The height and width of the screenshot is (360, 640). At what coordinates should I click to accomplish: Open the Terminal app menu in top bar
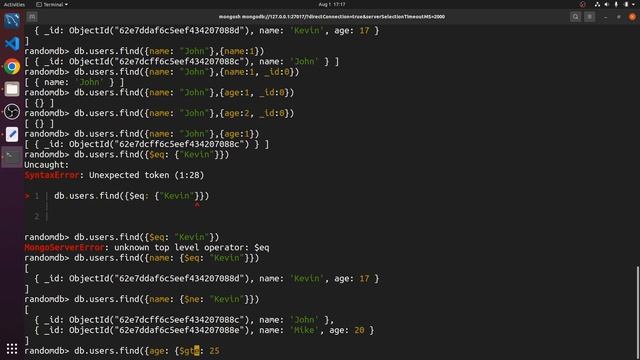(x=52, y=4)
